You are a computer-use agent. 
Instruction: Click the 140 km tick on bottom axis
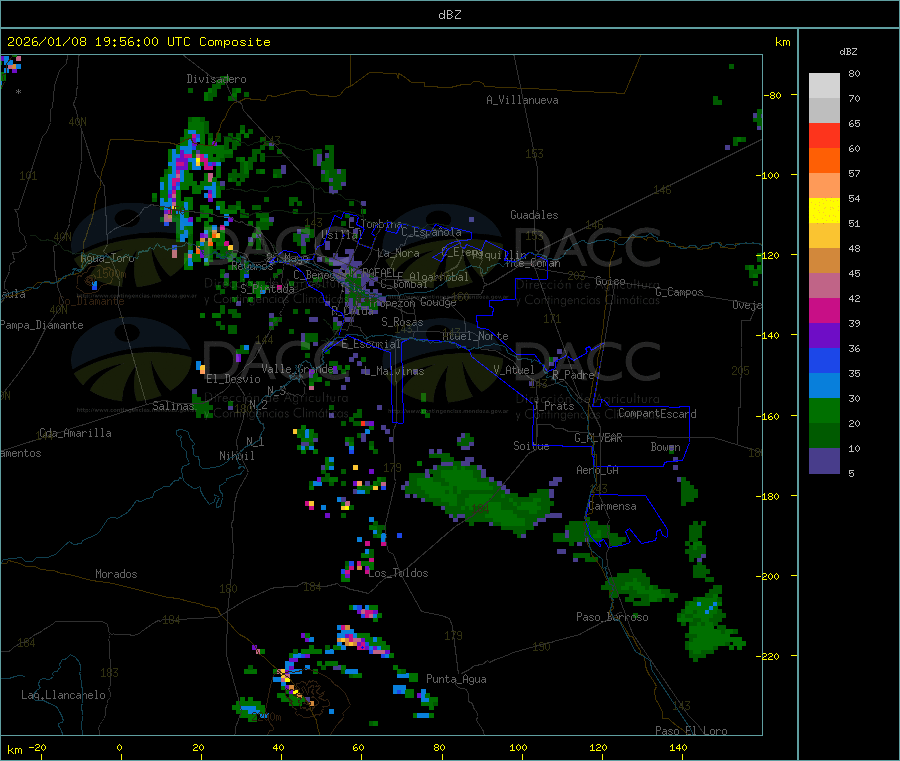(678, 748)
